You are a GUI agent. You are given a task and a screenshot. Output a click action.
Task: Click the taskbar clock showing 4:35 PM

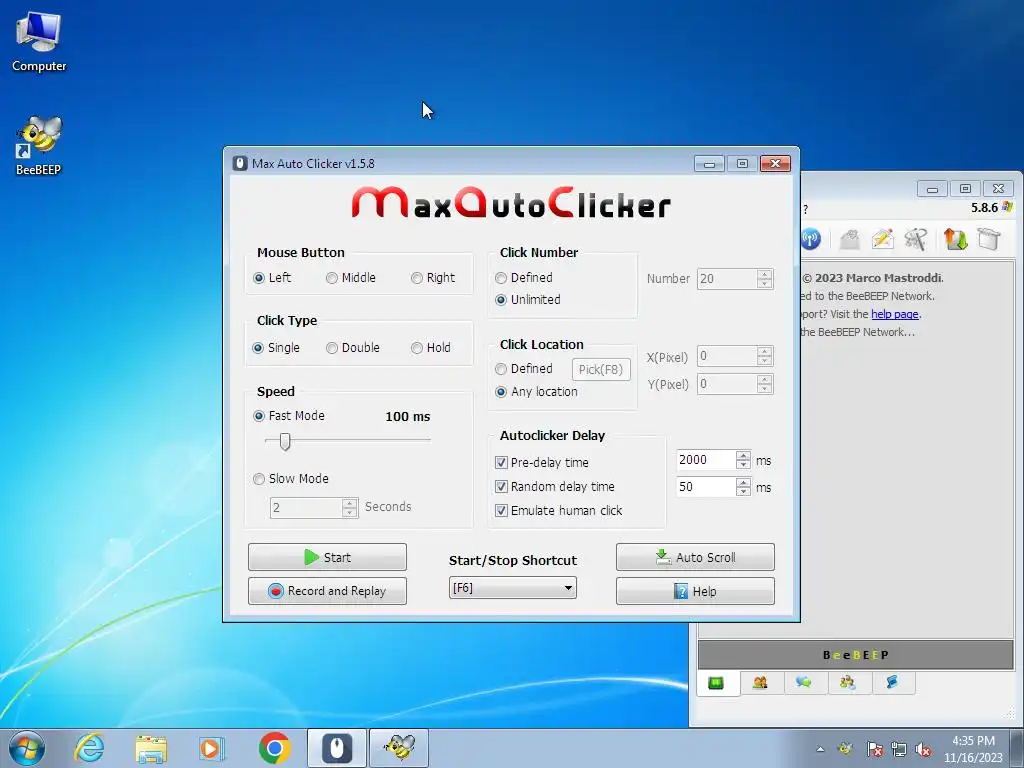click(x=973, y=749)
